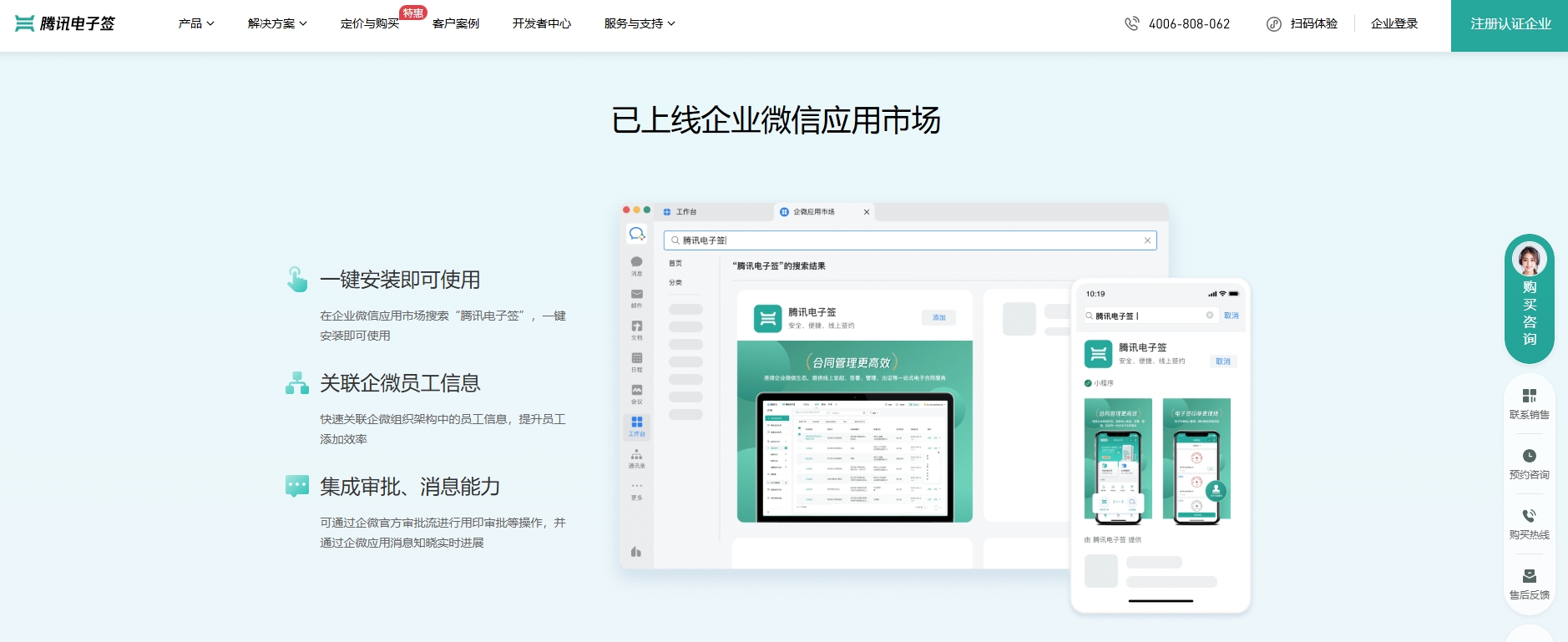Expand the 解决方案 dropdown menu
Image resolution: width=1568 pixels, height=642 pixels.
click(x=277, y=23)
